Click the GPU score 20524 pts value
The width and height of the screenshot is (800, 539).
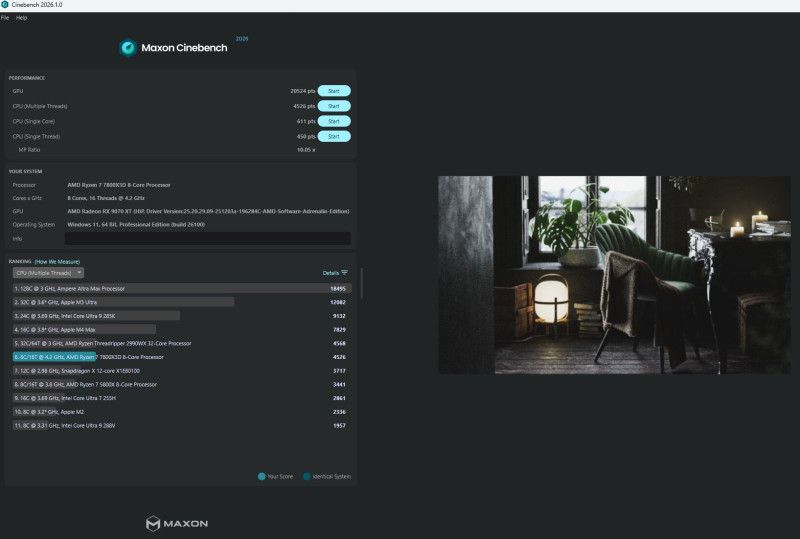tap(303, 91)
